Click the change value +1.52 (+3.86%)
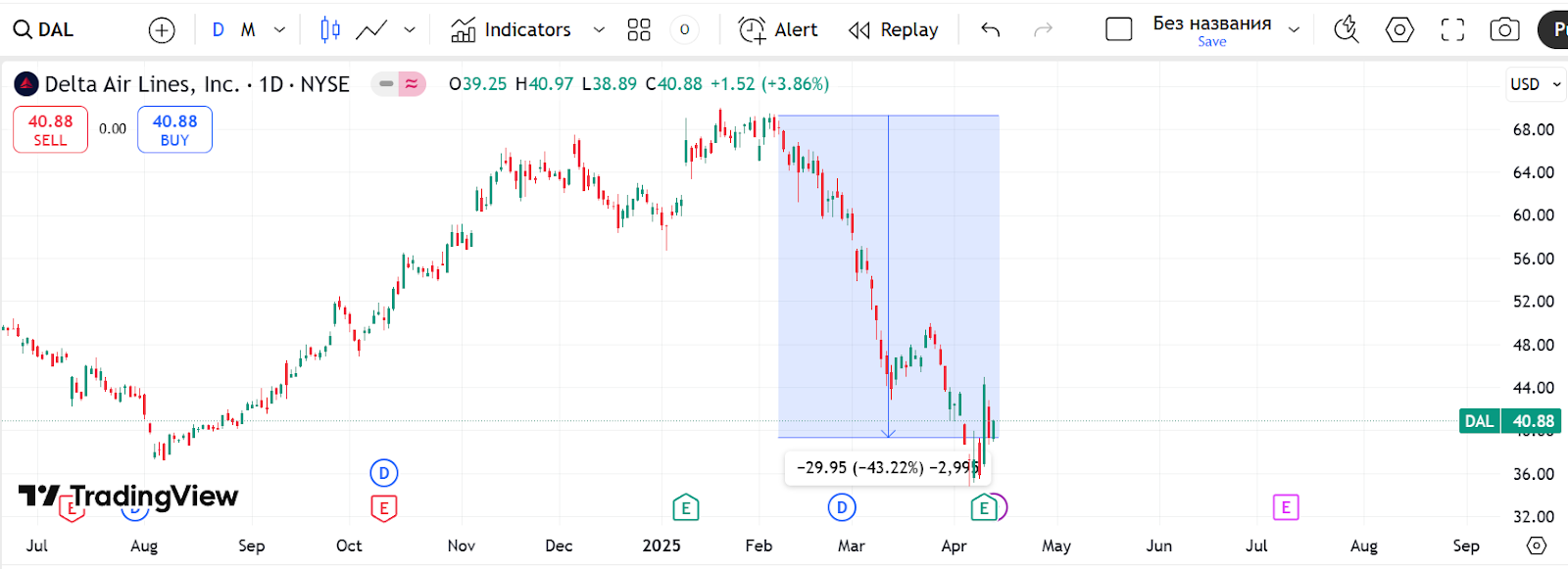Viewport: 1568px width, 569px height. (x=769, y=84)
